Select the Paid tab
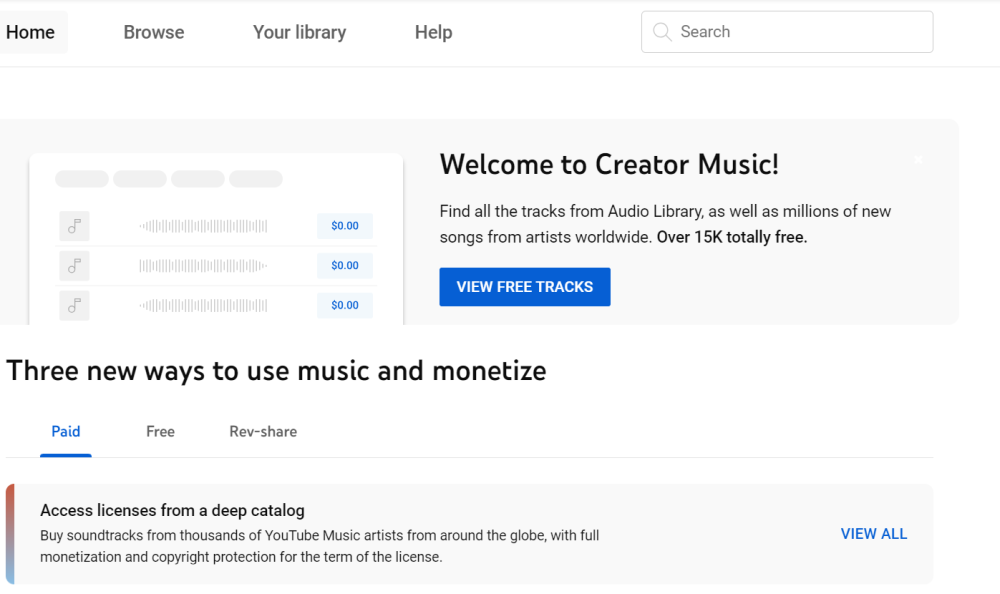The image size is (1000, 594). pos(66,432)
